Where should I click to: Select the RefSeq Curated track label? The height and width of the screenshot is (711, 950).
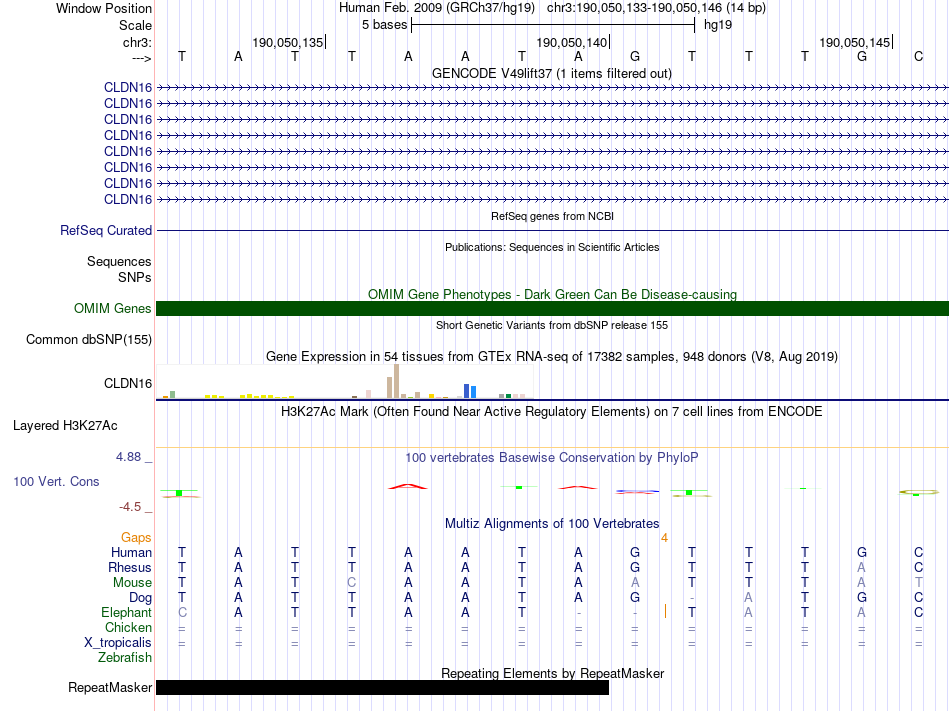click(x=106, y=231)
